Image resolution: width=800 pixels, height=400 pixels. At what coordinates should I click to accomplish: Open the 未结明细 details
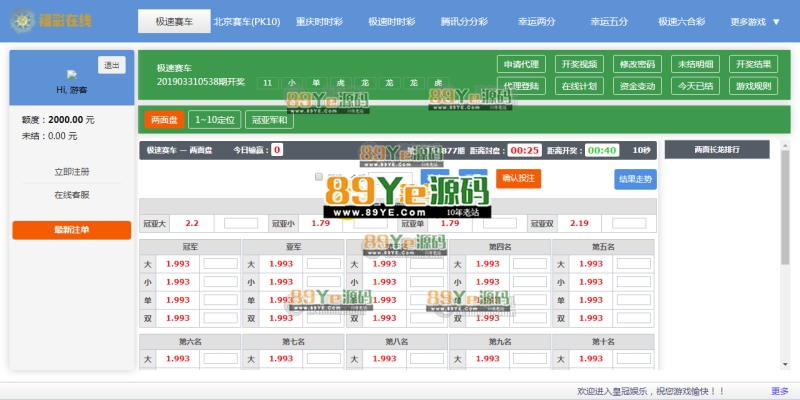(x=695, y=64)
